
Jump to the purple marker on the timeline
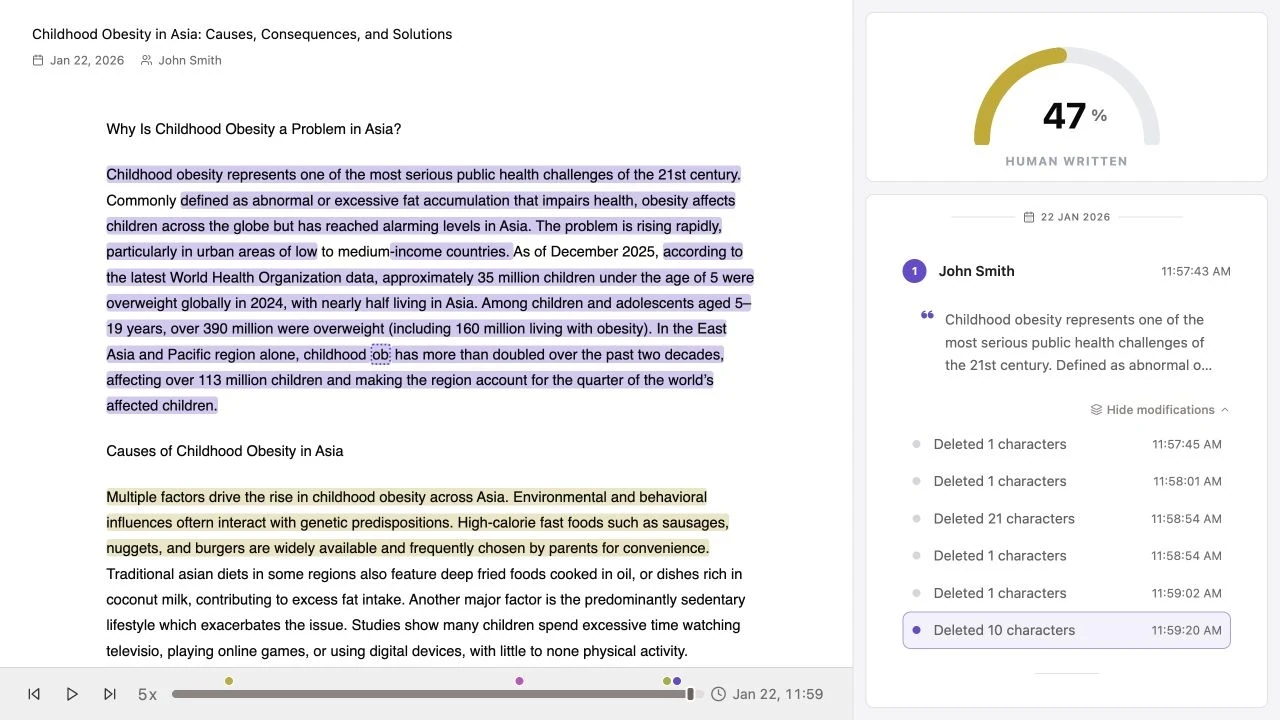(677, 681)
